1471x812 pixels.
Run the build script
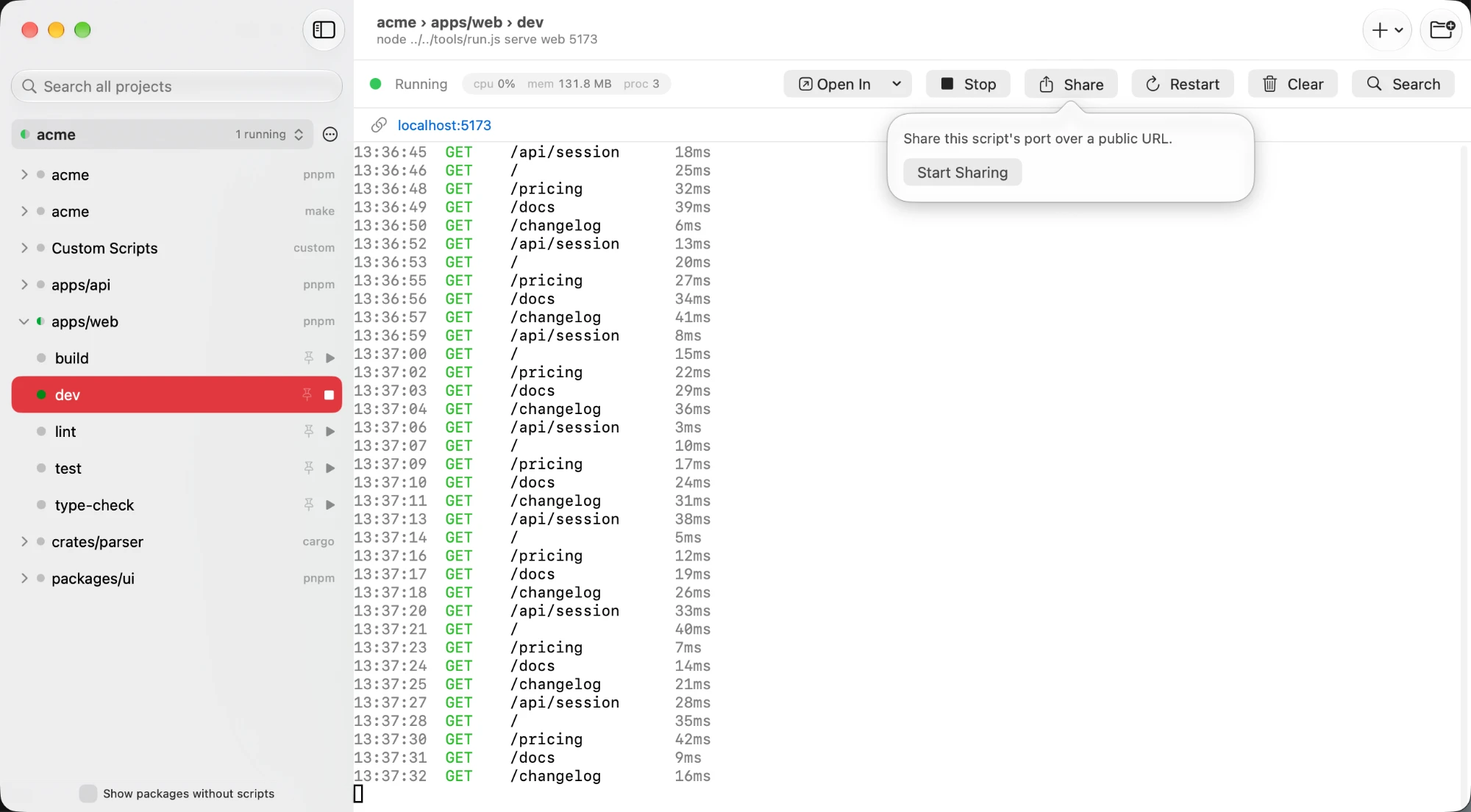pyautogui.click(x=330, y=357)
